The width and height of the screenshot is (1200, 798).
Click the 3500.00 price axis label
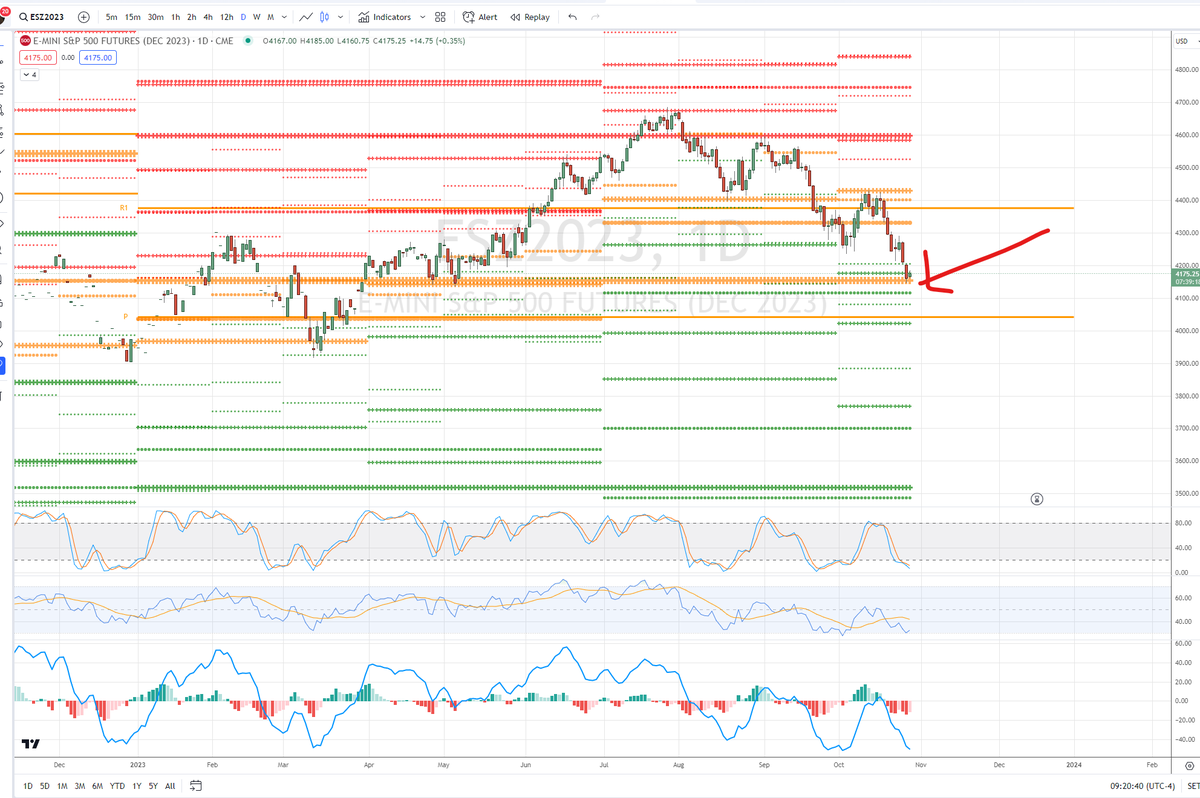click(1188, 494)
